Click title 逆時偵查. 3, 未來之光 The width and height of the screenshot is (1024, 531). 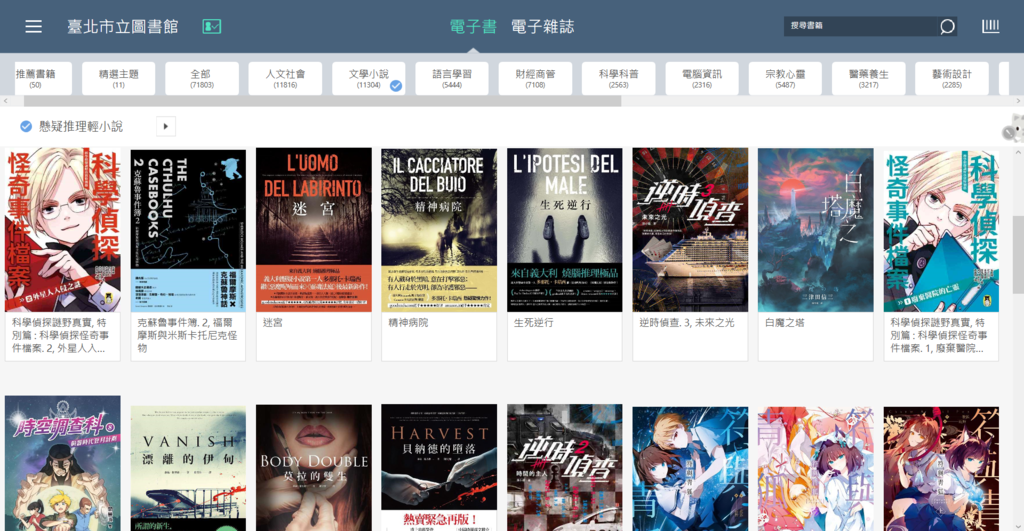(x=686, y=323)
